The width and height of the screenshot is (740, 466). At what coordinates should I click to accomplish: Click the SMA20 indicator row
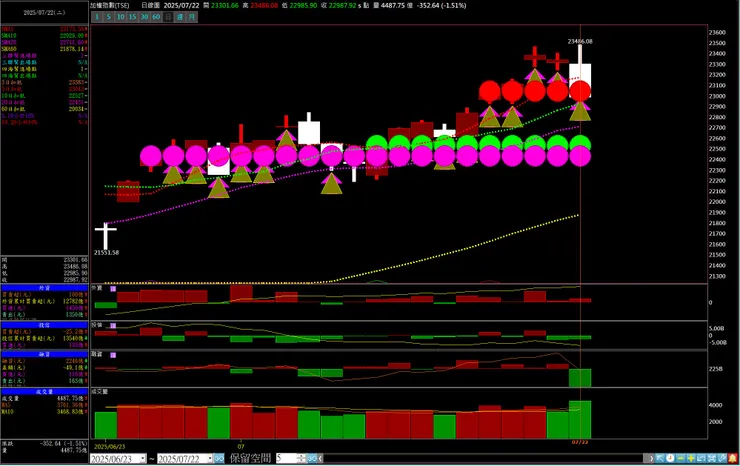pyautogui.click(x=44, y=42)
